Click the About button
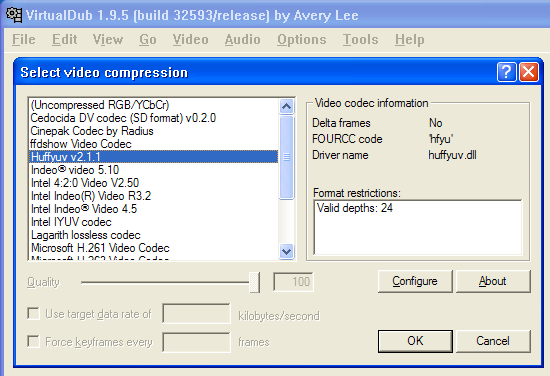 [x=493, y=281]
